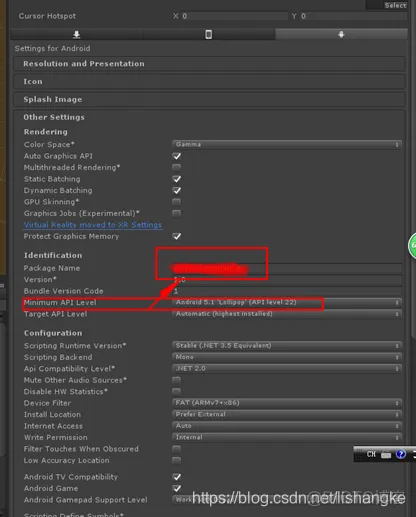Enable Graphics Jobs (Experimental) checkbox
This screenshot has width=416, height=517.
177,213
